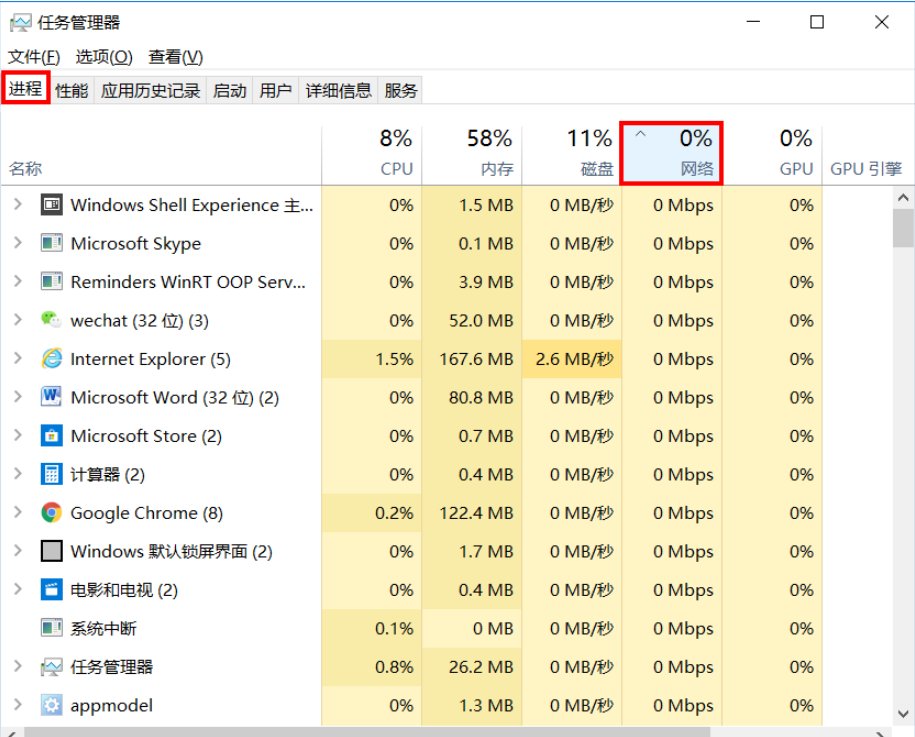Click the Google Chrome process icon
The image size is (915, 737).
53,512
